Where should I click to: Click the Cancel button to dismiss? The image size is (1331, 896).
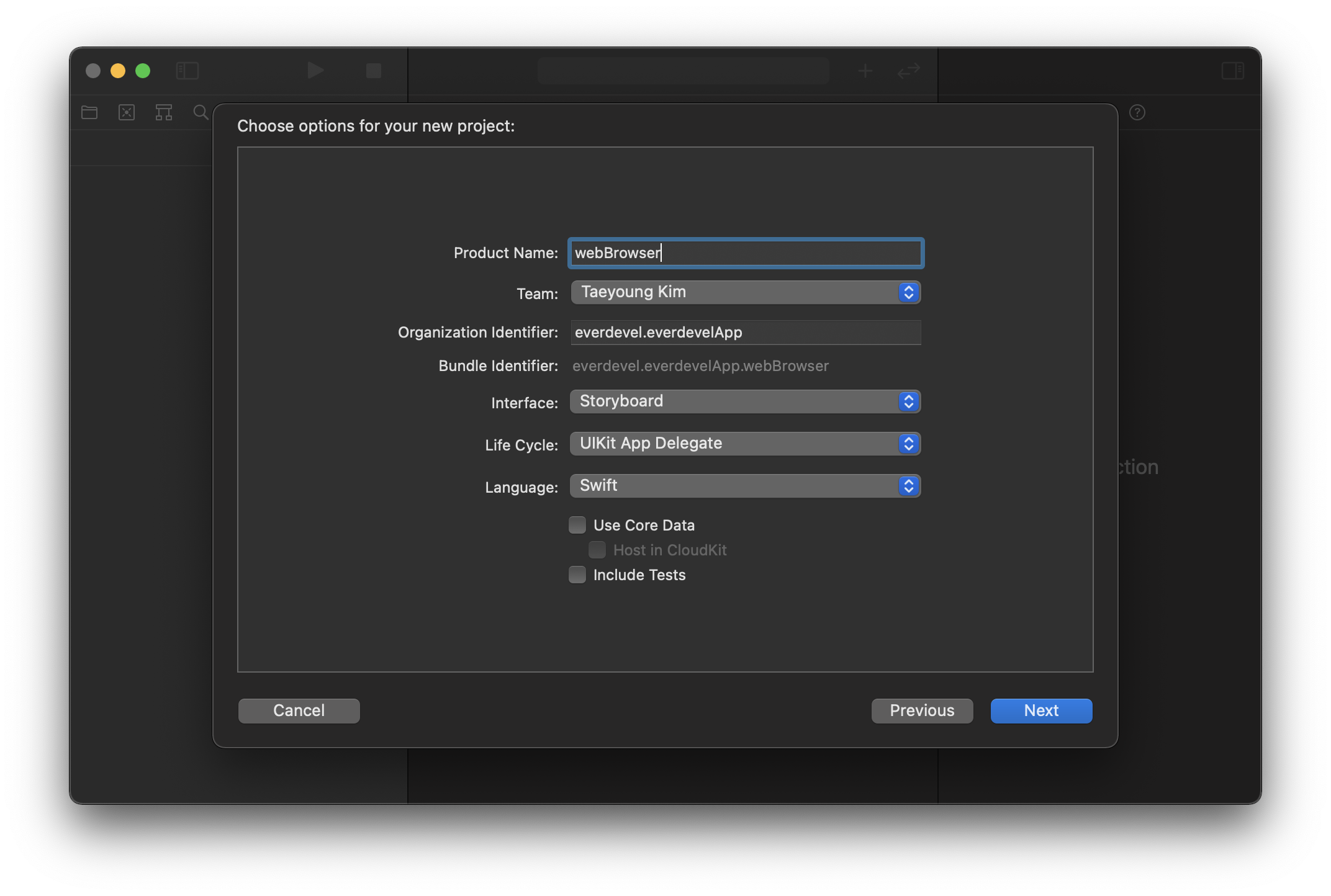click(x=299, y=710)
